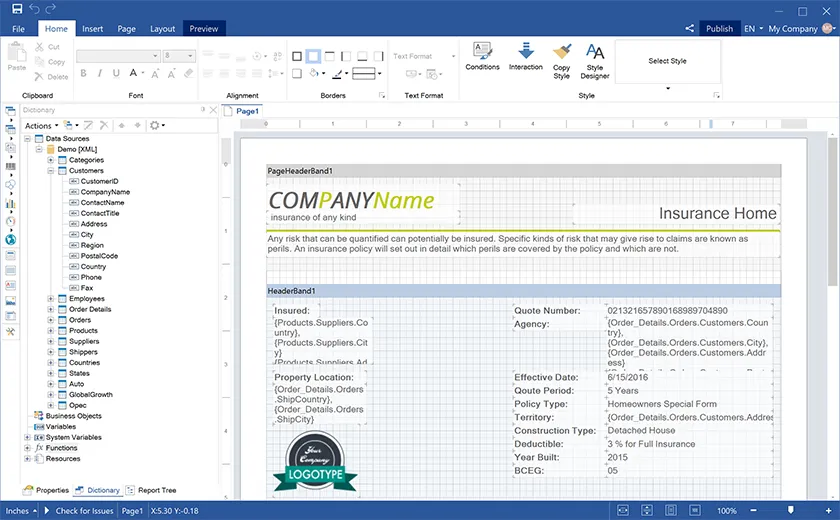Open the Actions dropdown in Dictionary panel
The height and width of the screenshot is (520, 840).
click(x=40, y=126)
